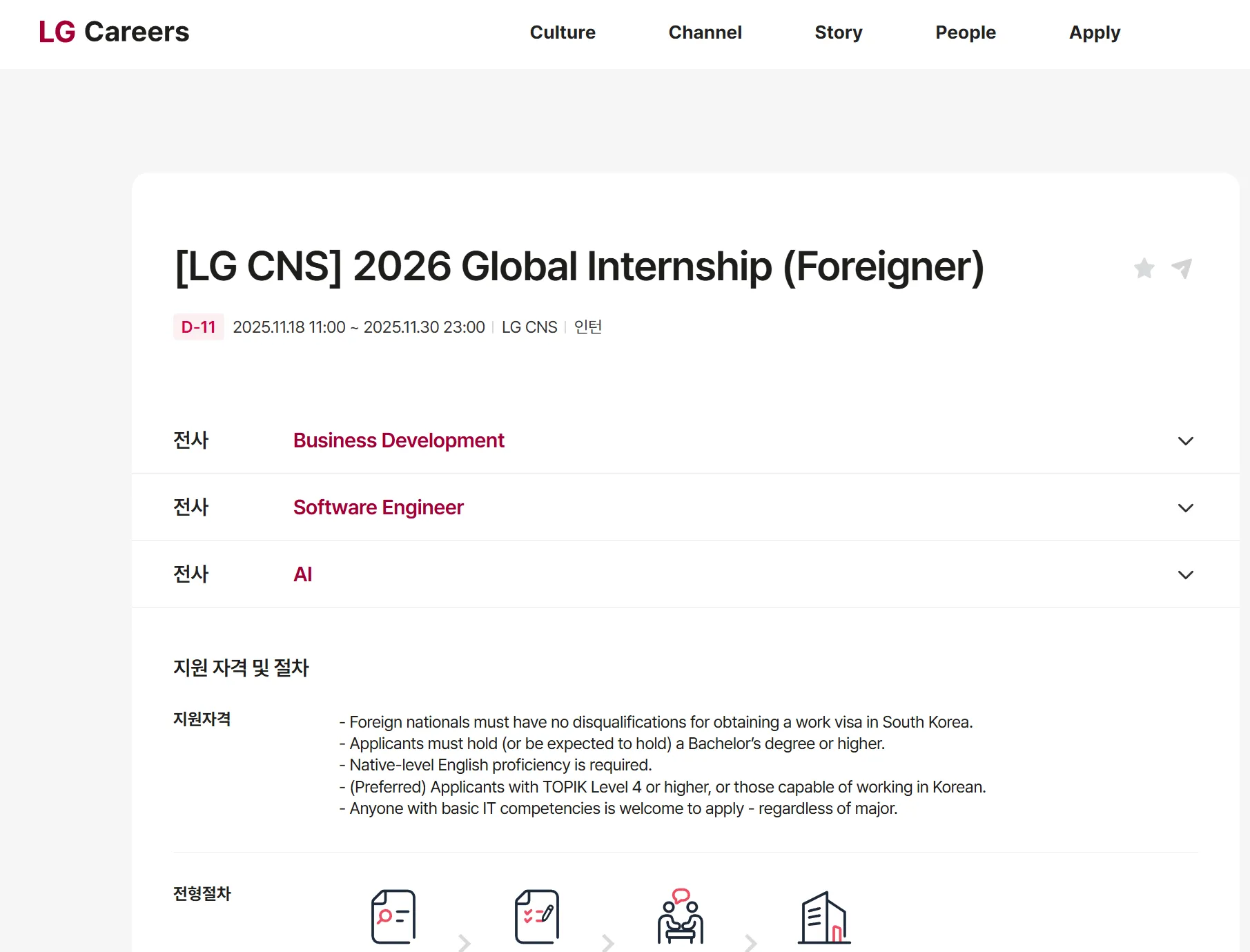Screen dimensions: 1250x952
Task: Open the Story menu
Action: pyautogui.click(x=839, y=32)
